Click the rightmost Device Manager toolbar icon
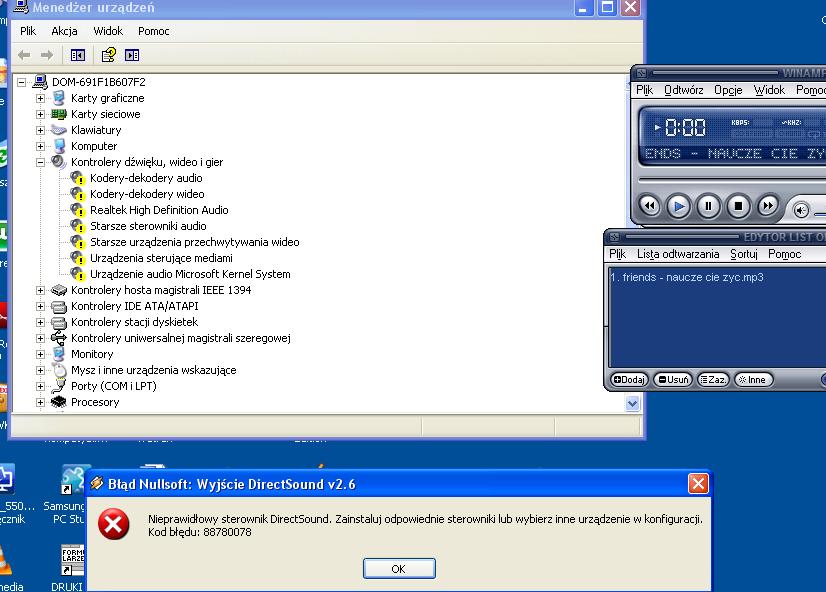The width and height of the screenshot is (826, 592). (132, 55)
